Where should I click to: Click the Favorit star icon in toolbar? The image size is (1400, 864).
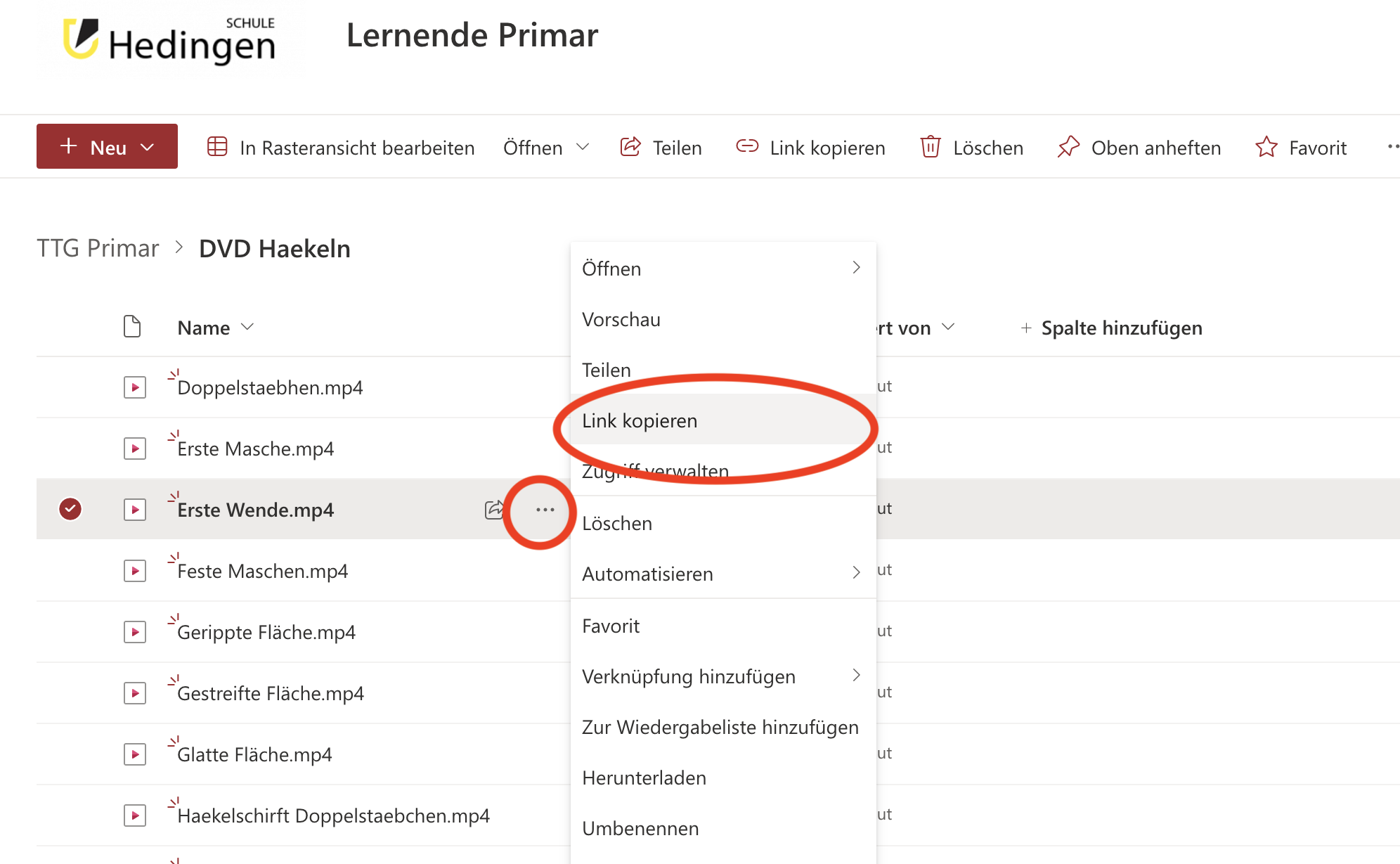tap(1266, 147)
